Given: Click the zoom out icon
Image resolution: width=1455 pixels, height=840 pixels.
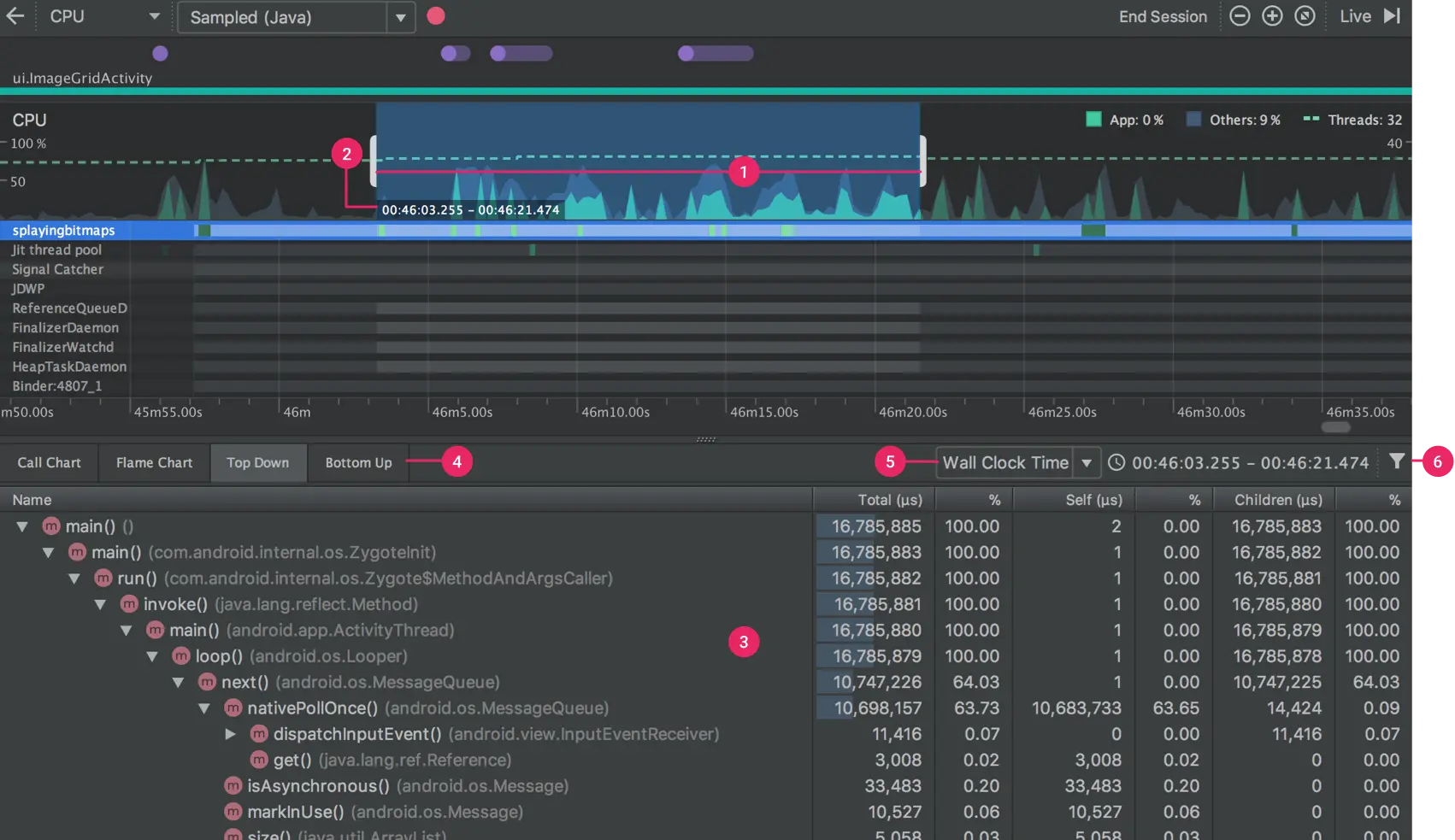Looking at the screenshot, I should [1240, 16].
